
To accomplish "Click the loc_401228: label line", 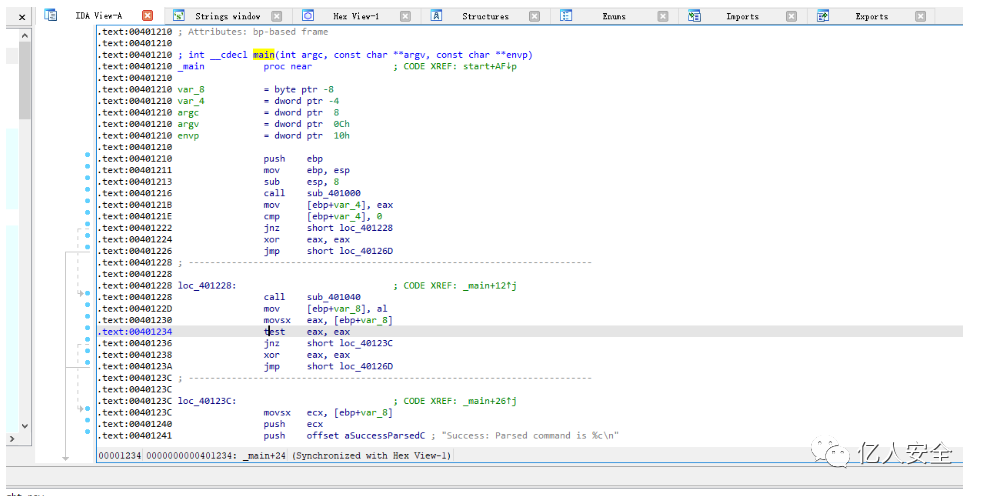I will [x=207, y=286].
